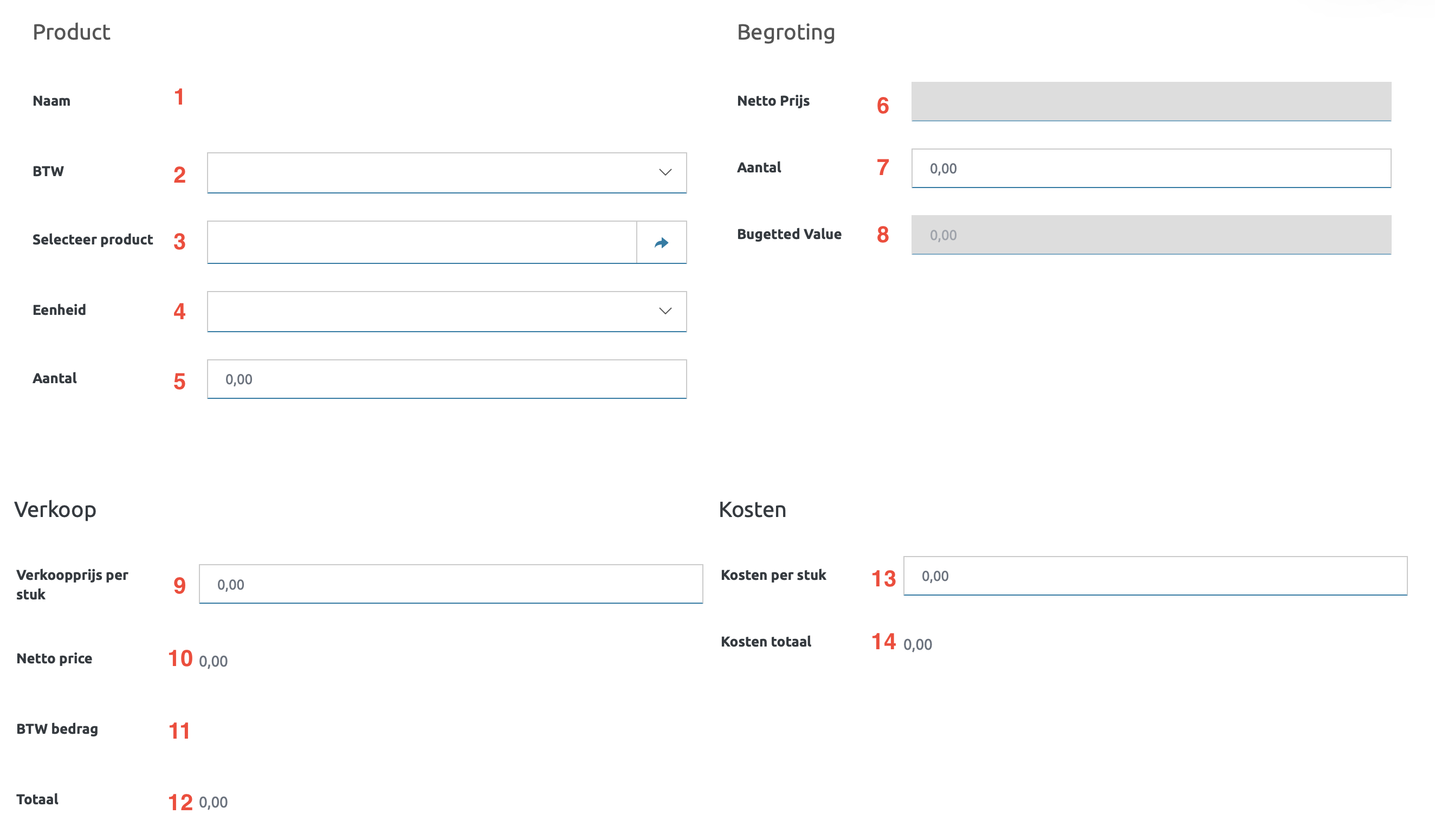The height and width of the screenshot is (840, 1435).
Task: Click the BTW bedrag label
Action: (x=57, y=729)
